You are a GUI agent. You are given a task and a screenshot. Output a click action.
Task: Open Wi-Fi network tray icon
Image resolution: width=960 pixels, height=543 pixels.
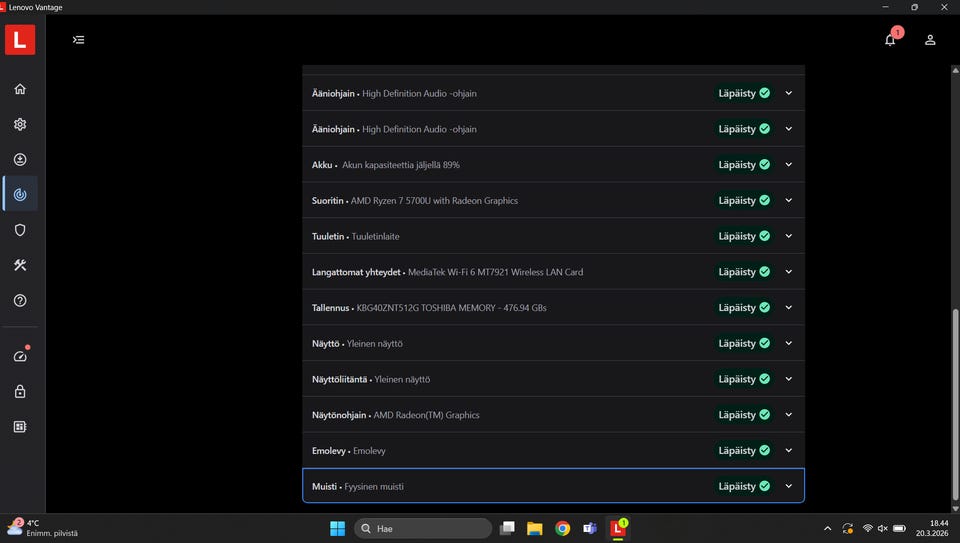tap(868, 528)
